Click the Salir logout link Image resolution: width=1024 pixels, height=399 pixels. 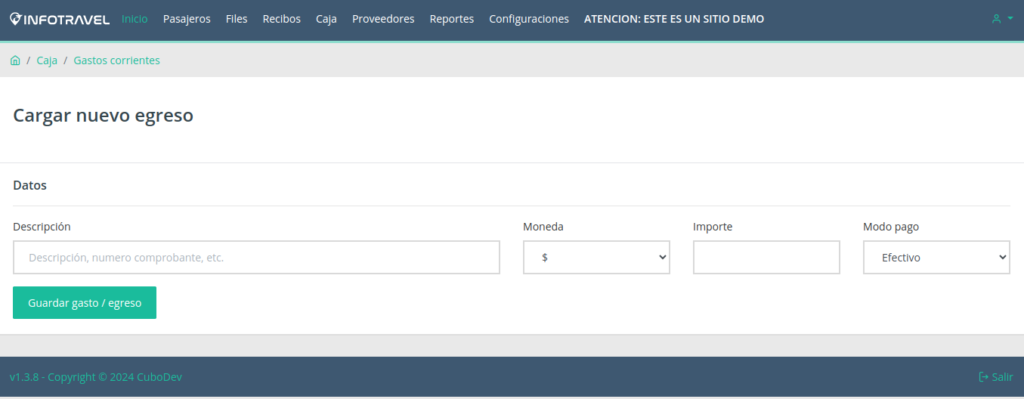tap(996, 377)
